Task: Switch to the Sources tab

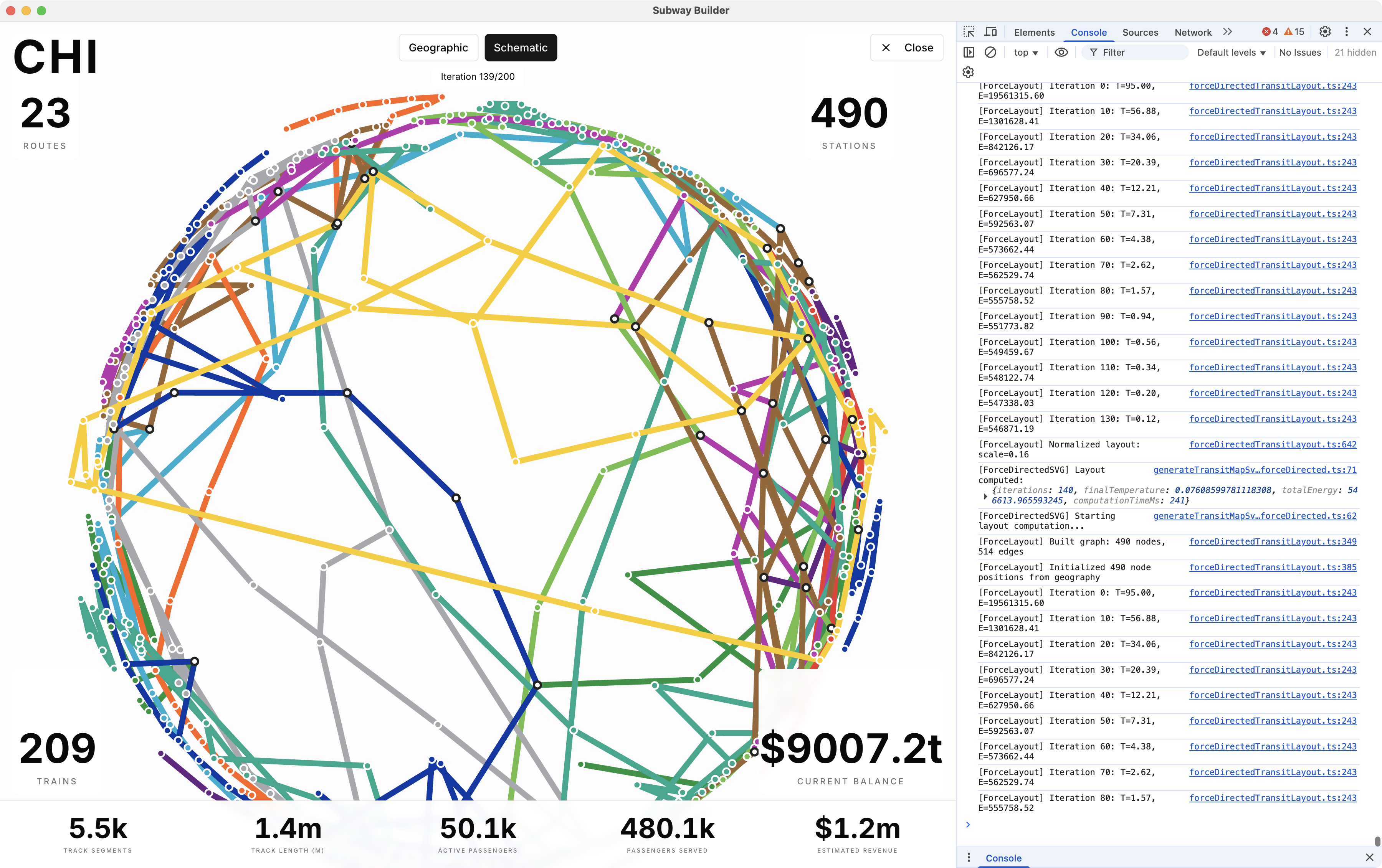Action: 1141,33
